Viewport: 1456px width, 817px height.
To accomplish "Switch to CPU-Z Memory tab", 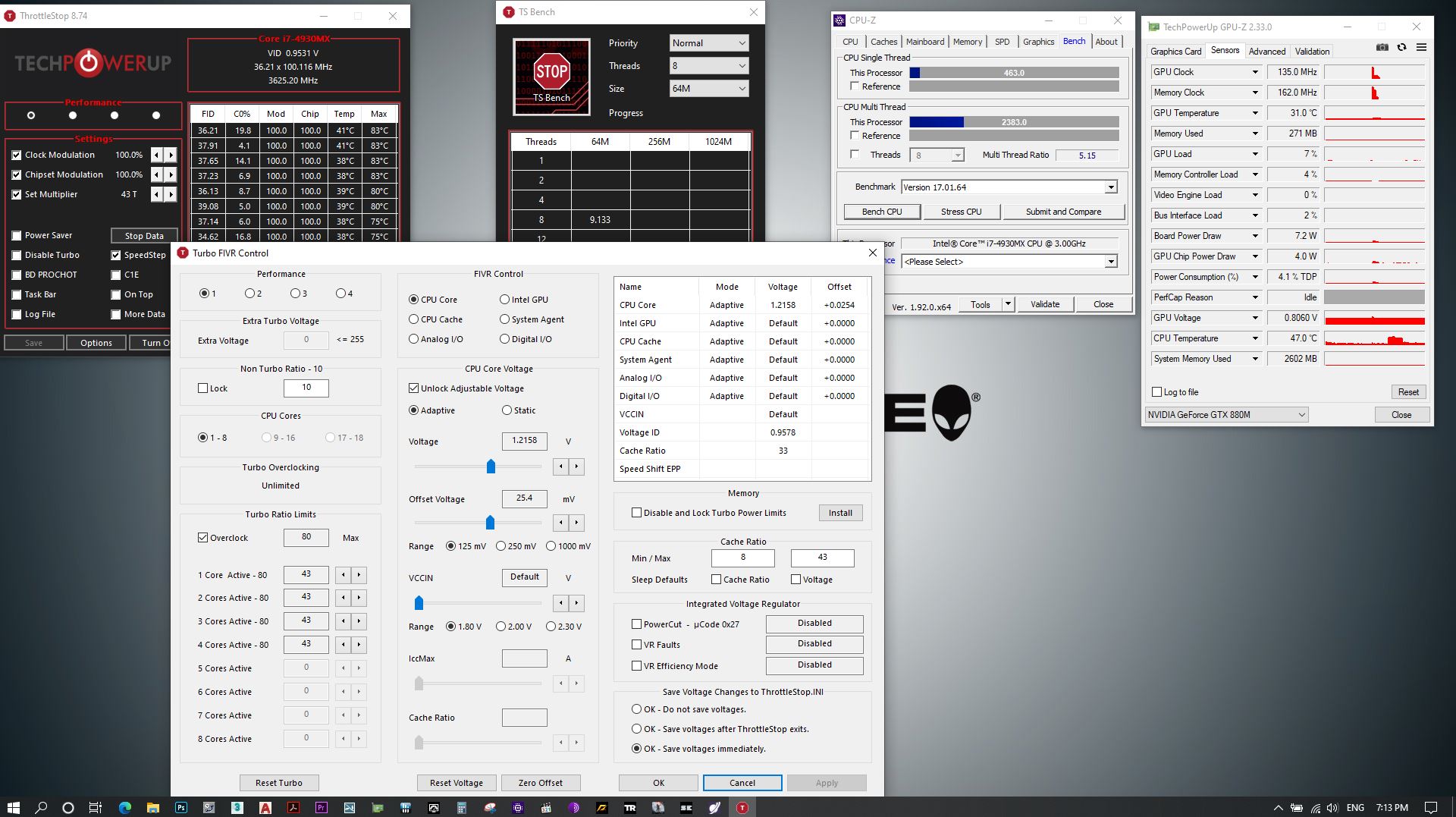I will click(967, 42).
